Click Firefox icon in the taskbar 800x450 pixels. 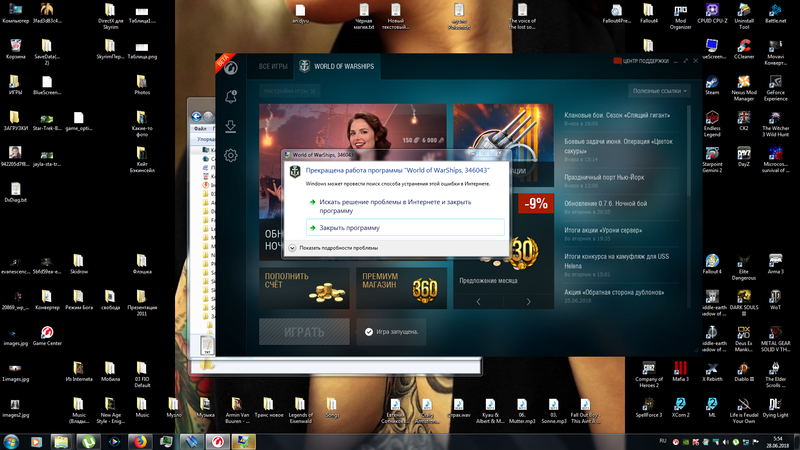pos(139,440)
